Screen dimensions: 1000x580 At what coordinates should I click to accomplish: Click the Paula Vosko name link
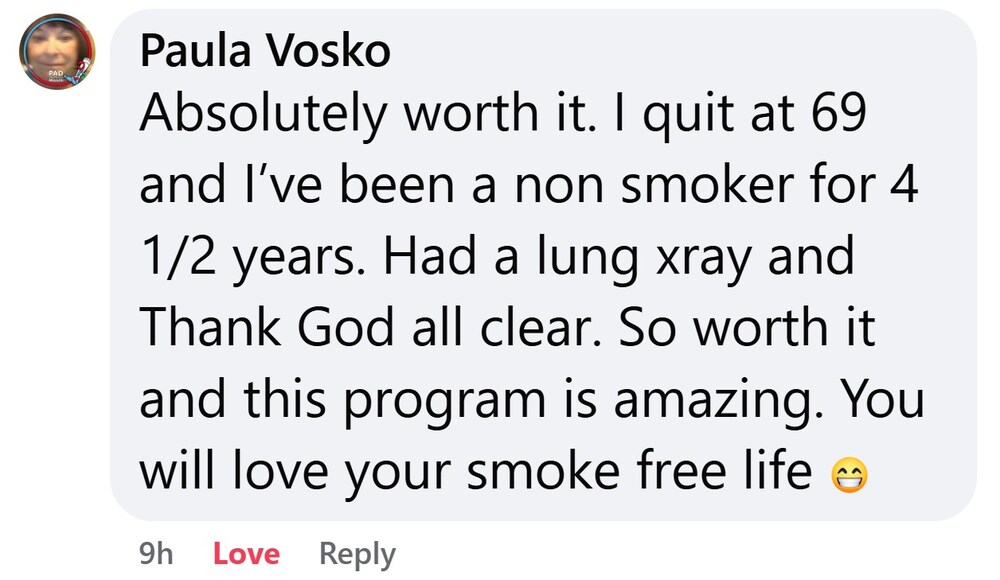[265, 52]
